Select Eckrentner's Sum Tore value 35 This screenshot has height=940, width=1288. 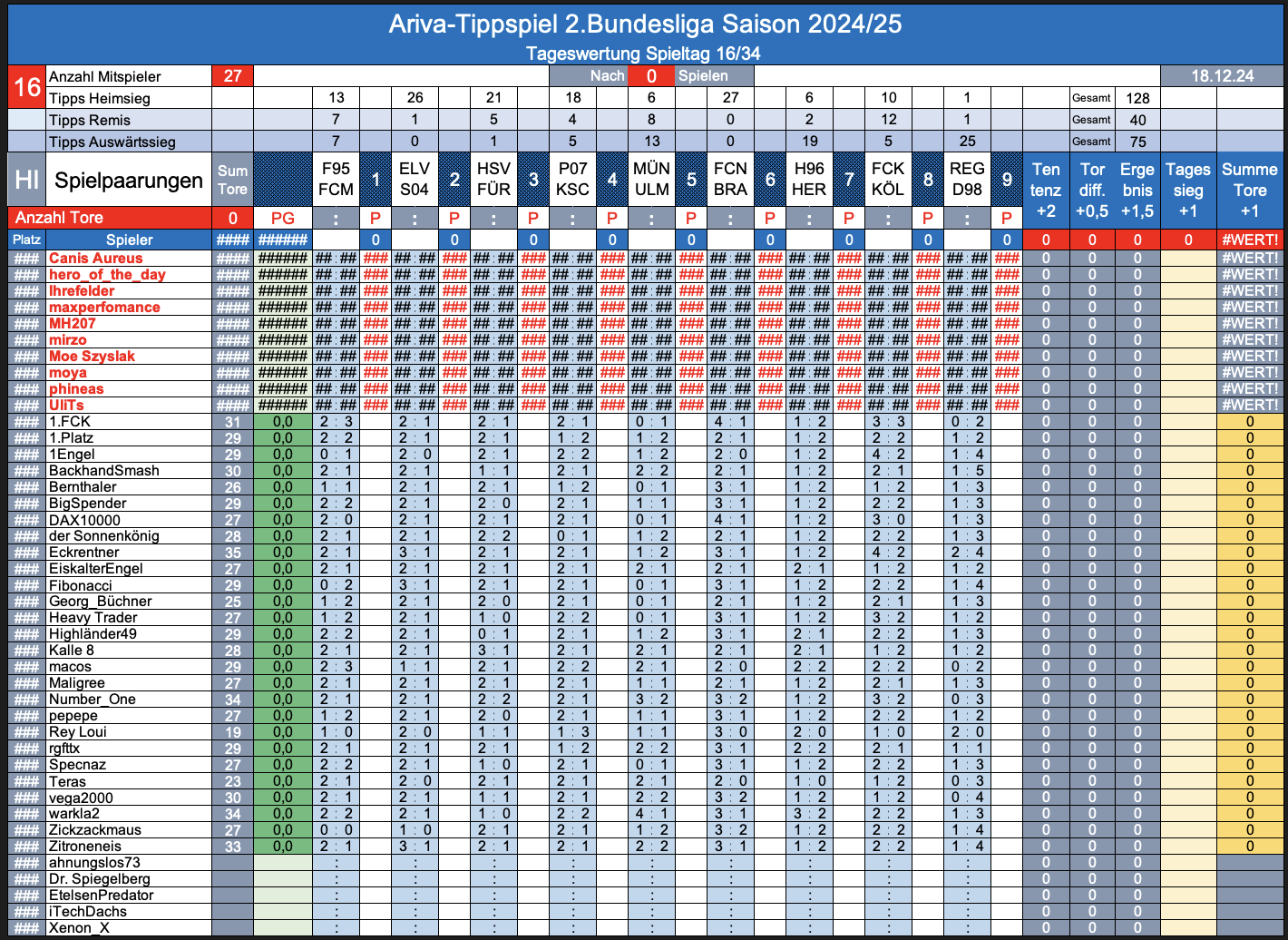232,553
